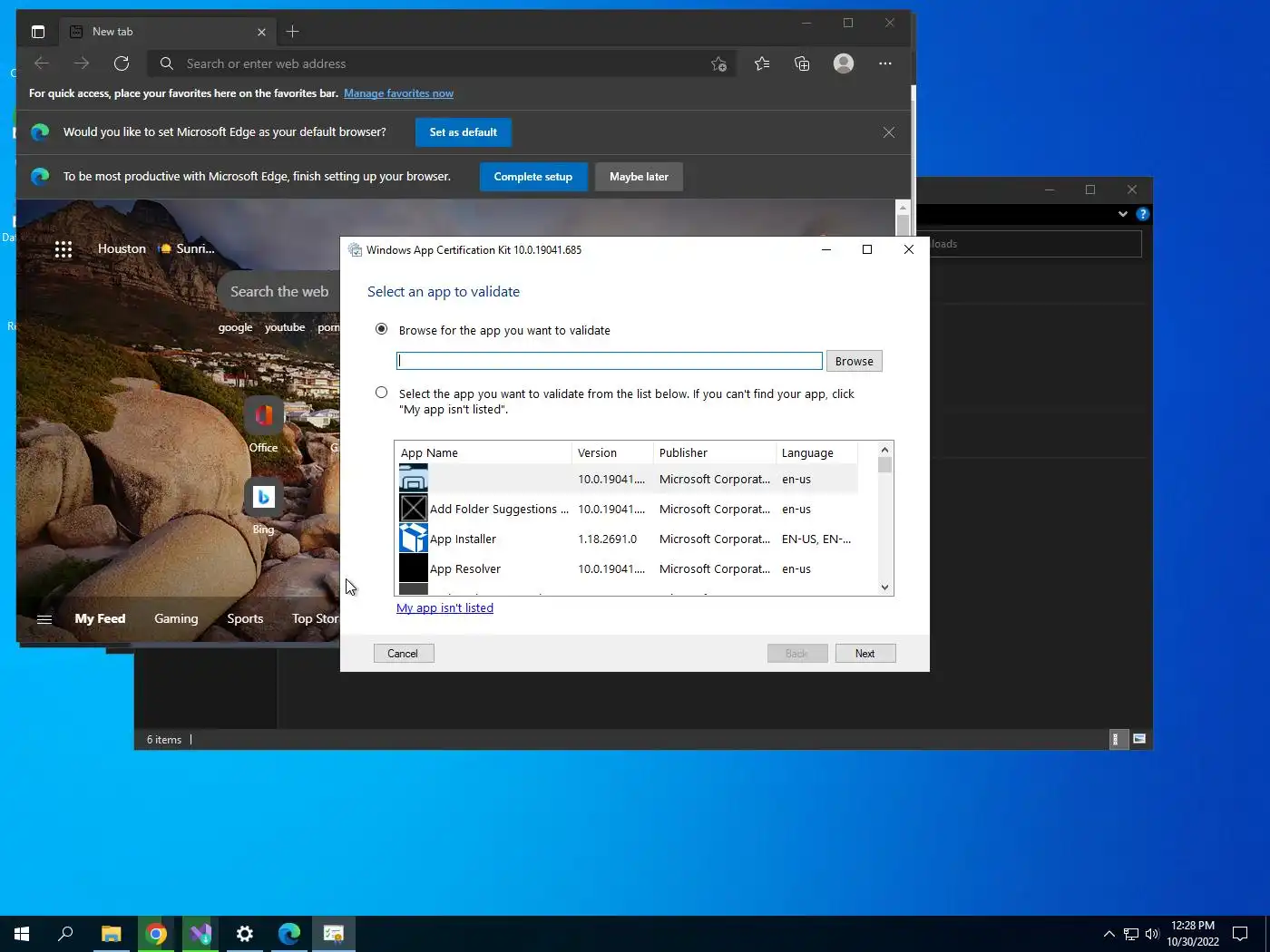Screen dimensions: 1270x952
Task: Dismiss the default browser prompt in Edge
Action: click(889, 132)
